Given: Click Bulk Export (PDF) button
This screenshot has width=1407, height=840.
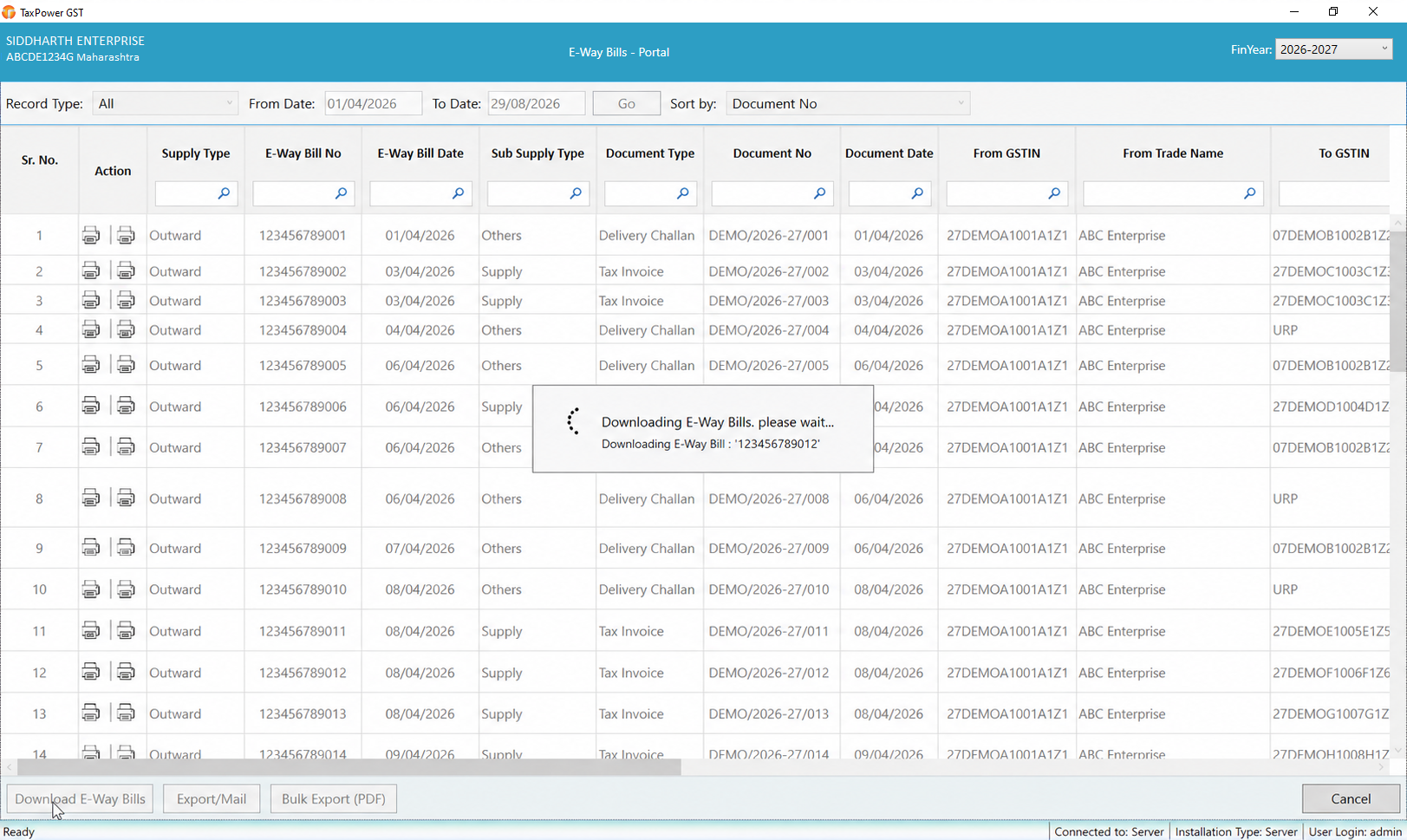Looking at the screenshot, I should point(334,798).
